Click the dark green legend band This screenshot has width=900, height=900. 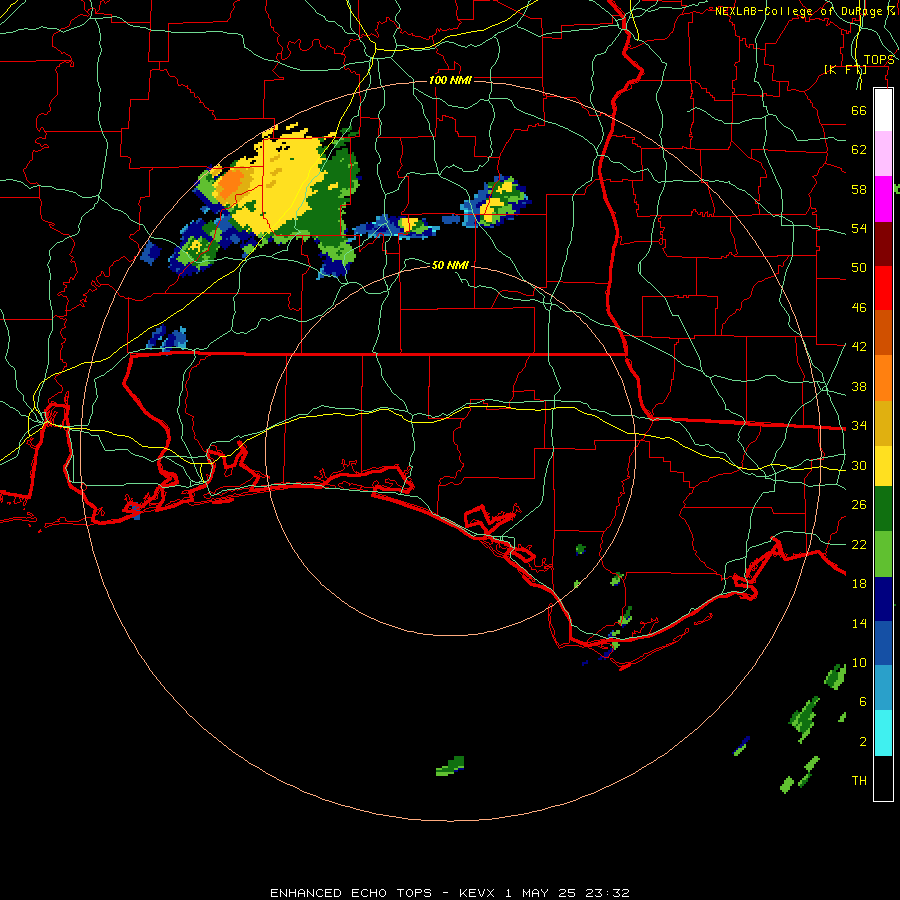883,509
